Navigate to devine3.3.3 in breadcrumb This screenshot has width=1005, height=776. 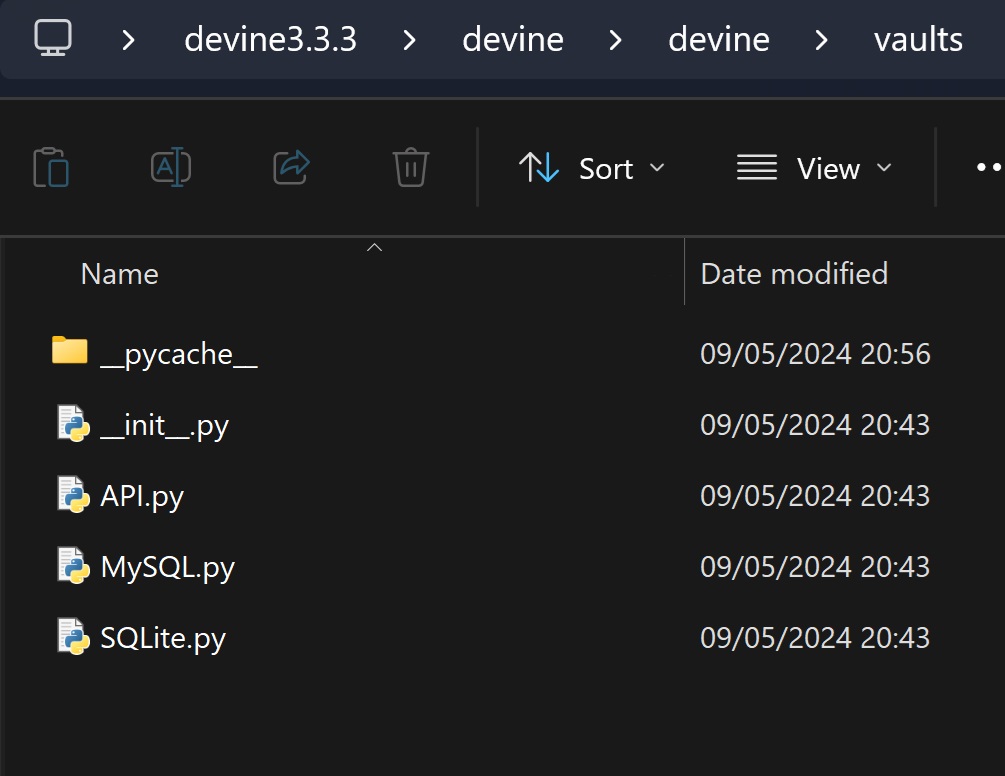pos(271,40)
